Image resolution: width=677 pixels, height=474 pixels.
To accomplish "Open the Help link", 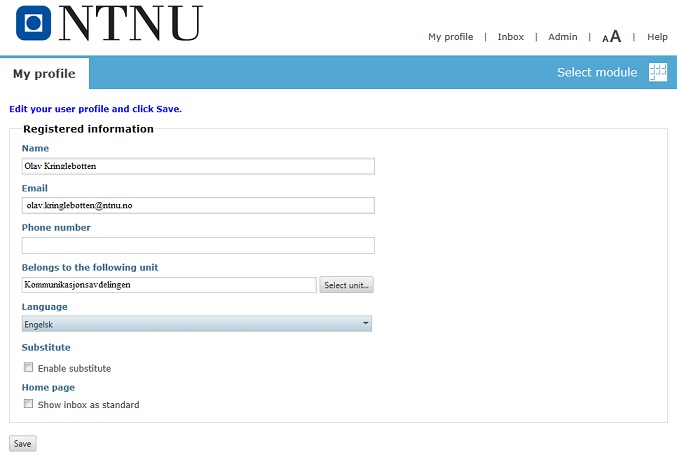I will [x=657, y=37].
